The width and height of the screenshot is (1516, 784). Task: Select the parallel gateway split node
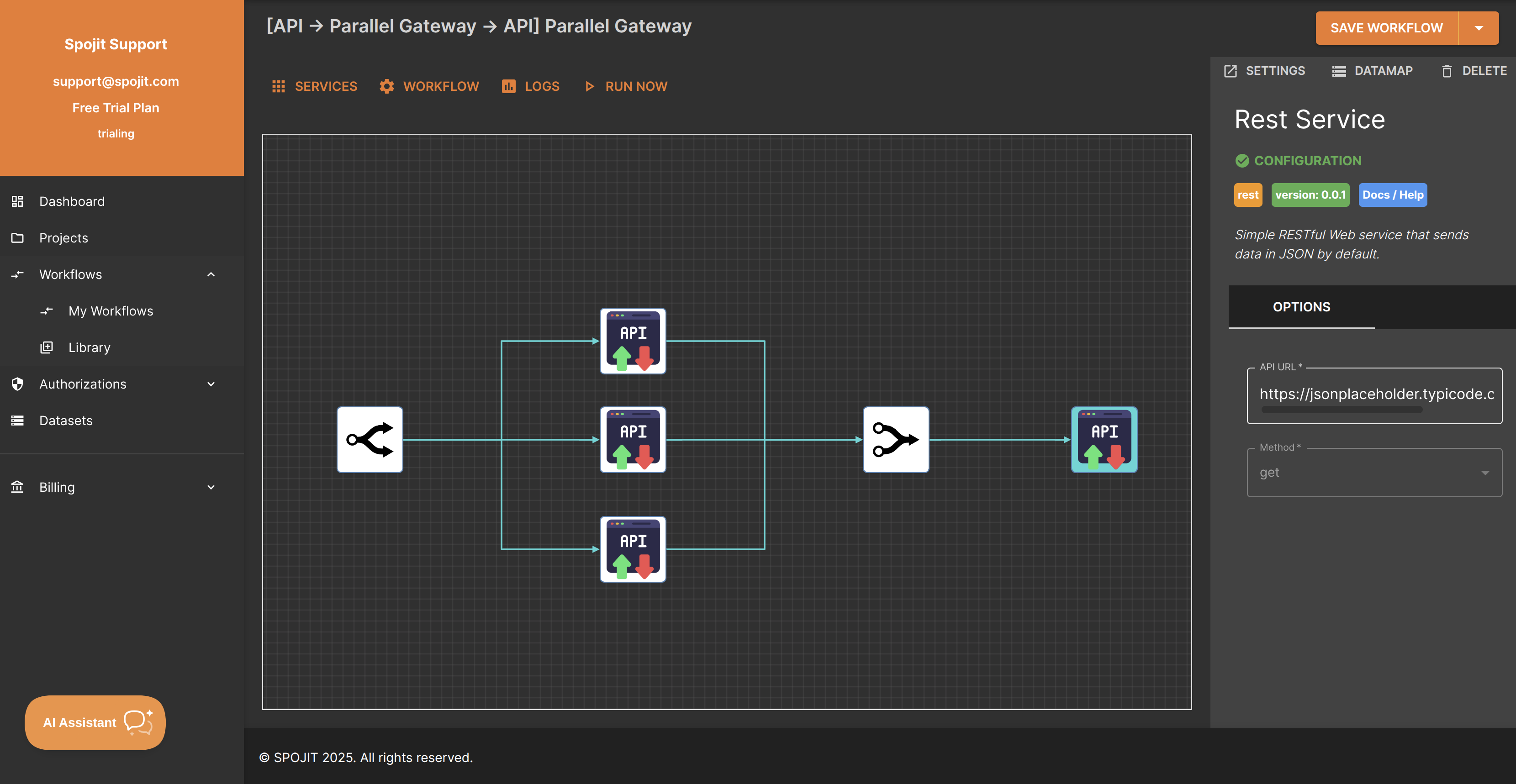[x=370, y=439]
